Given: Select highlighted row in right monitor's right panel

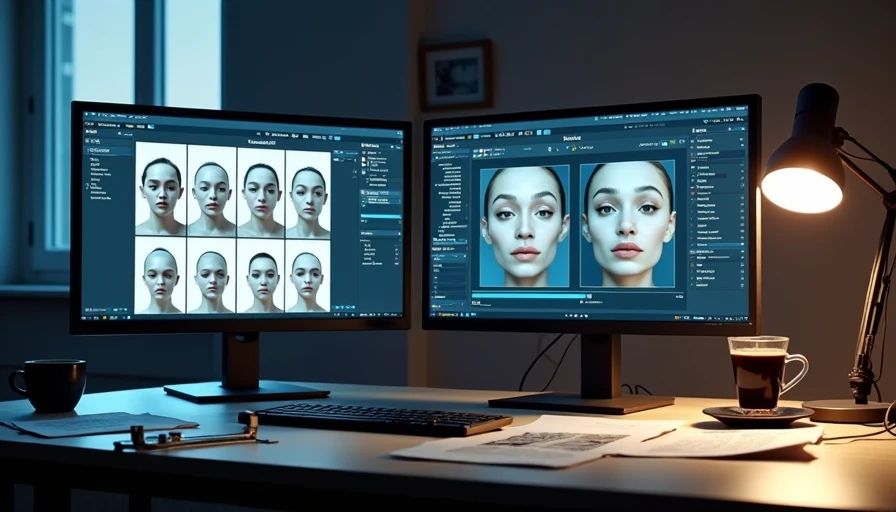Looking at the screenshot, I should coord(719,245).
